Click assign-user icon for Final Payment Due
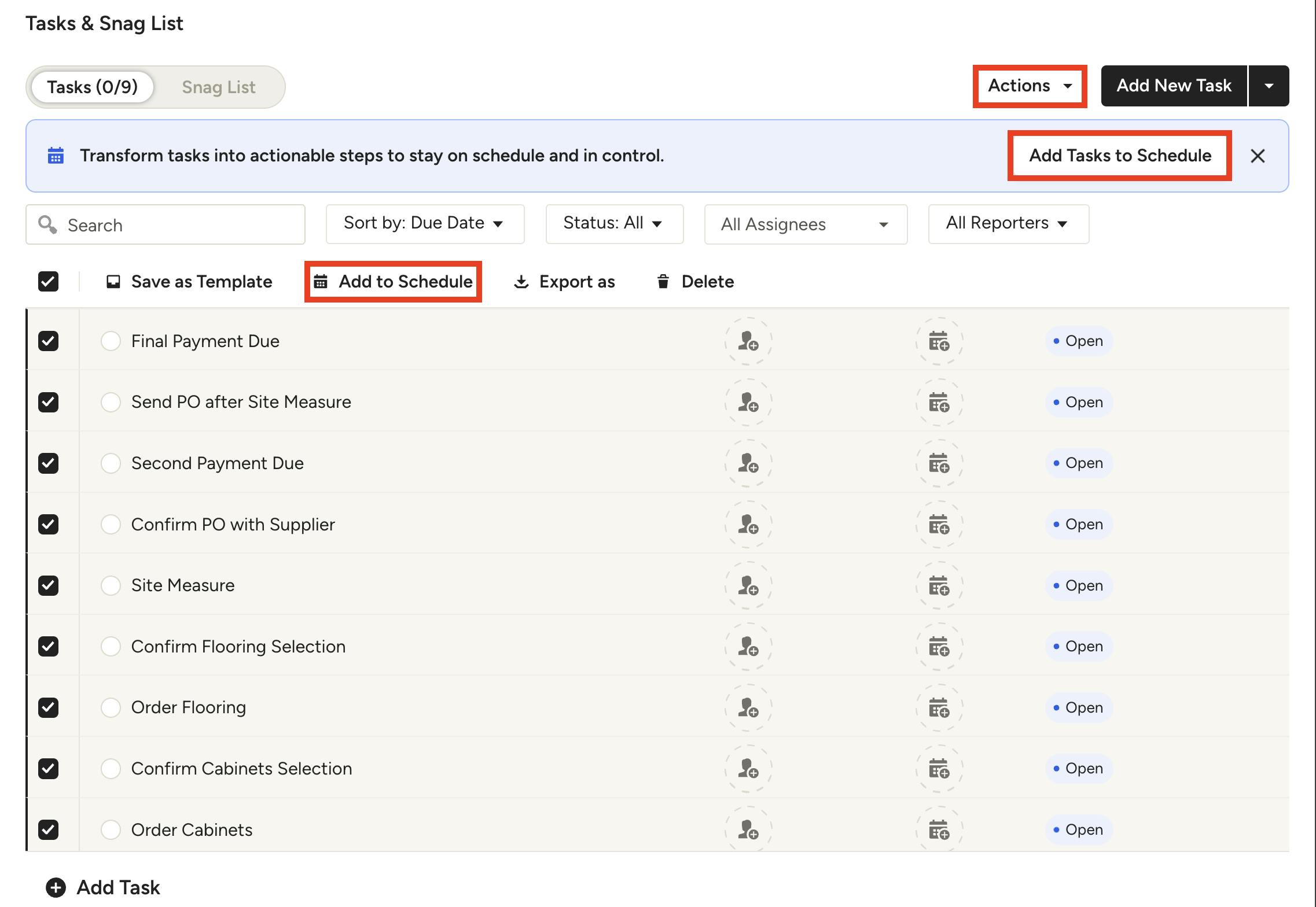The height and width of the screenshot is (907, 1316). pyautogui.click(x=748, y=341)
